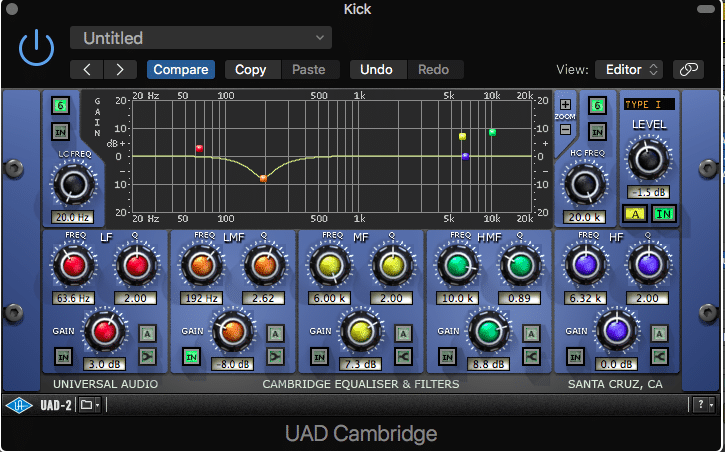725x452 pixels.
Task: Click the purple HF GAIN knob
Action: pyautogui.click(x=617, y=331)
